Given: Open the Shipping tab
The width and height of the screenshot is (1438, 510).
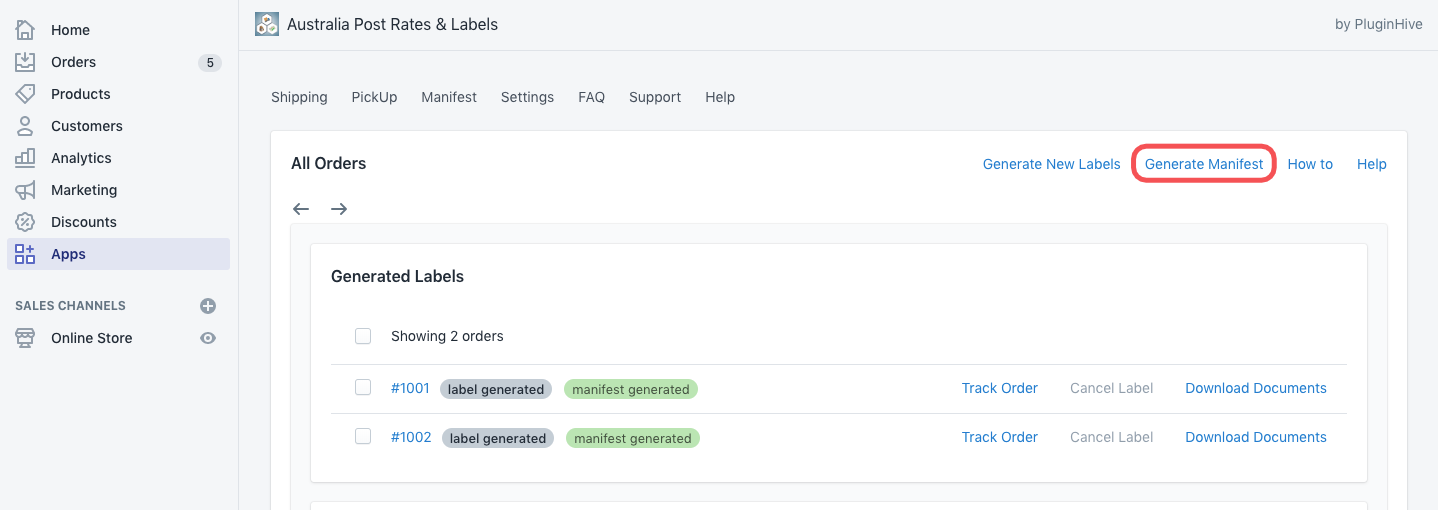Looking at the screenshot, I should pos(299,97).
